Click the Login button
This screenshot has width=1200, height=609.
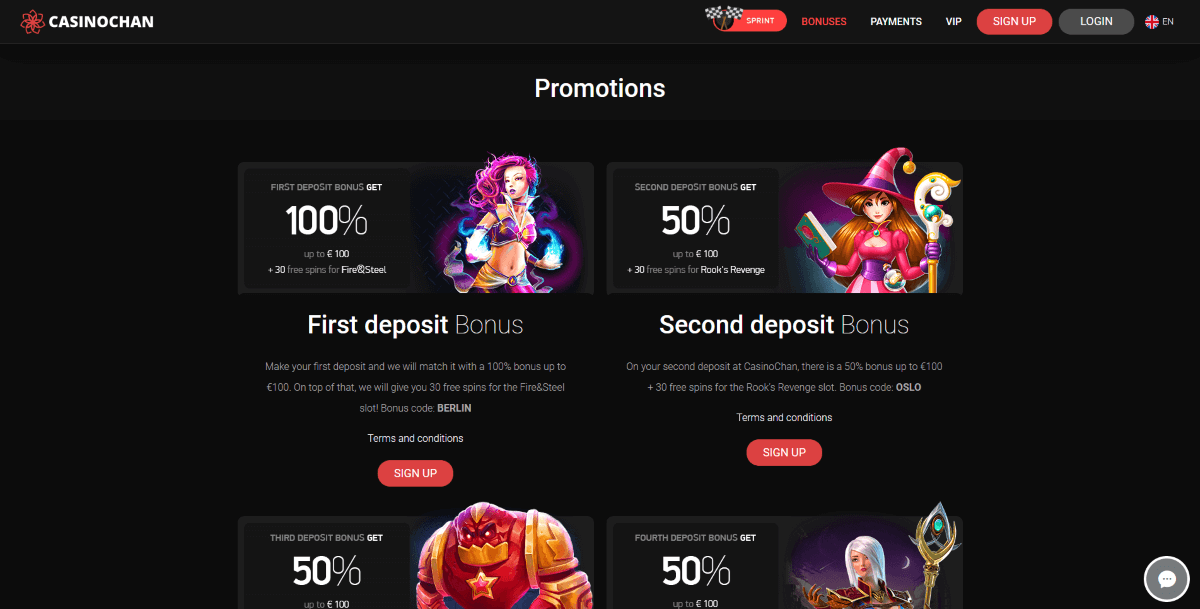point(1096,21)
